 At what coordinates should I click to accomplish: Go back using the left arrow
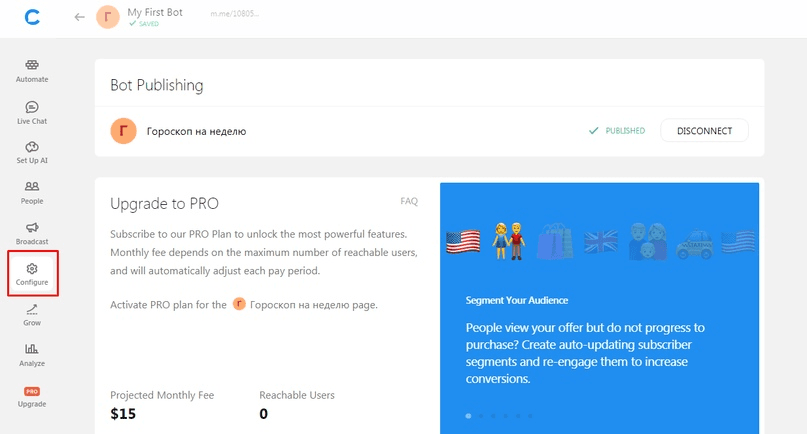[79, 18]
